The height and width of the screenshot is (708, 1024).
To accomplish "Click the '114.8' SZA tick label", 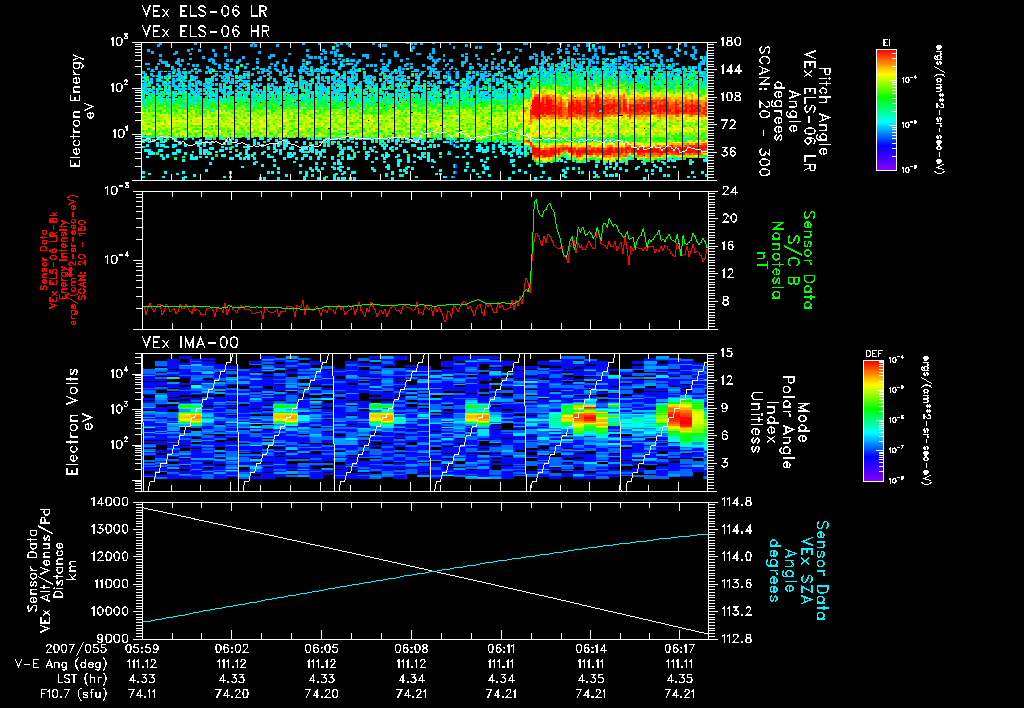I will 735,502.
